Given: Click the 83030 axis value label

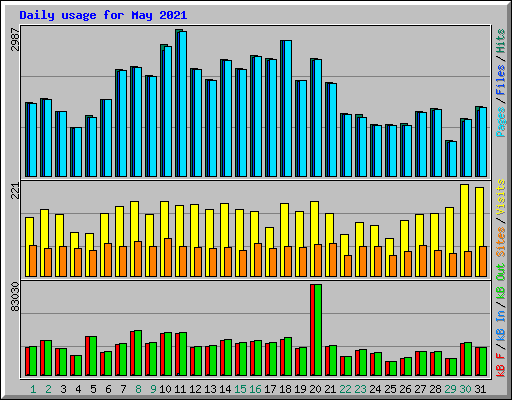Looking at the screenshot, I should 15,297.
